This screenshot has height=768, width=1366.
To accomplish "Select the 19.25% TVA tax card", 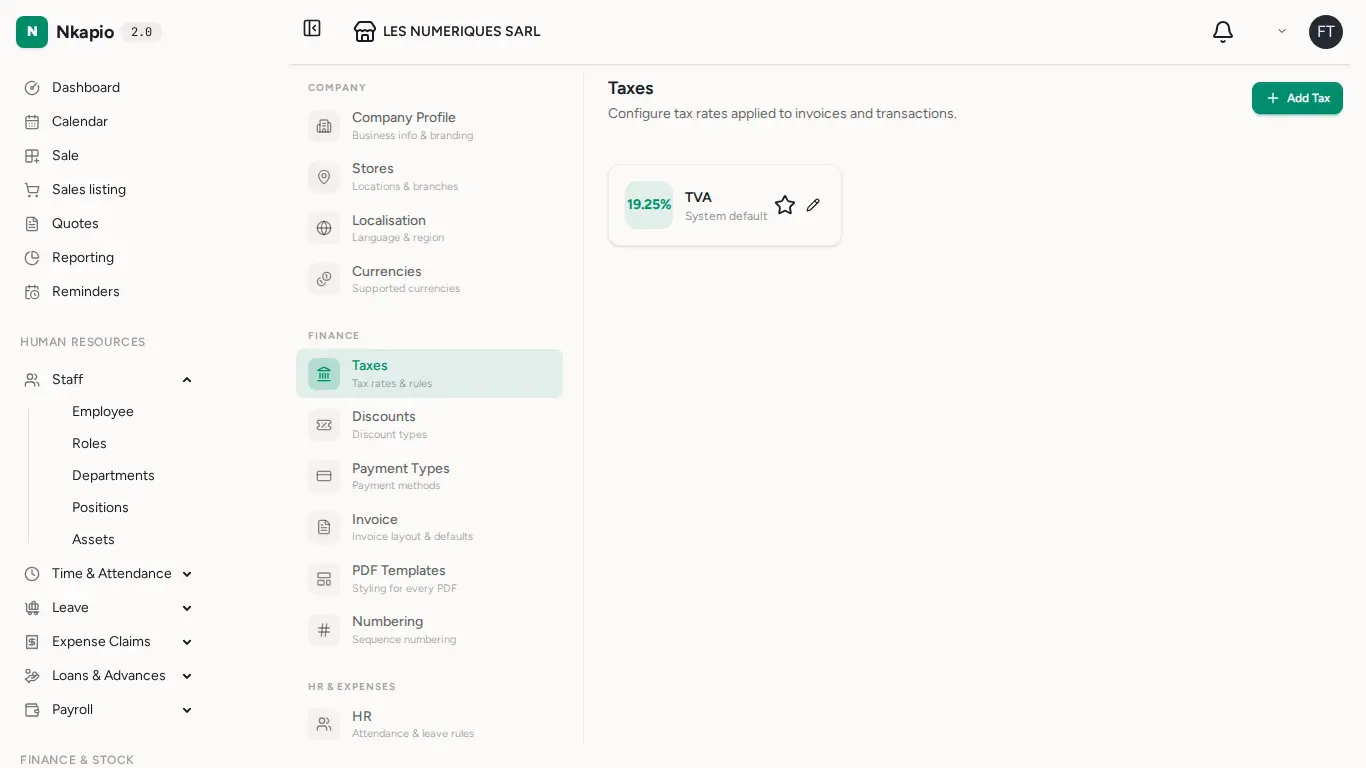I will (725, 205).
